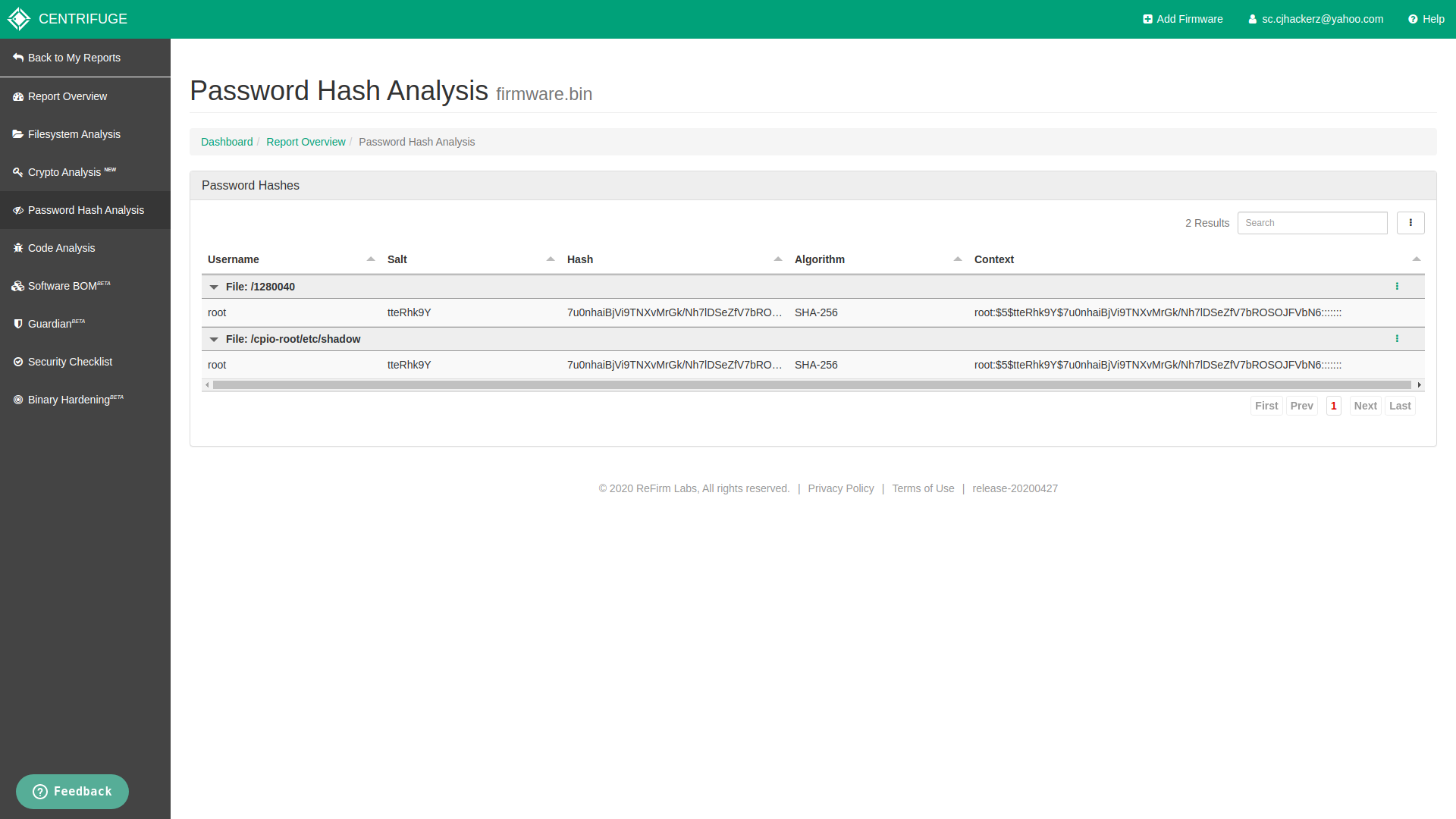Click the Dashboard breadcrumb link
This screenshot has width=1456, height=819.
click(x=227, y=142)
